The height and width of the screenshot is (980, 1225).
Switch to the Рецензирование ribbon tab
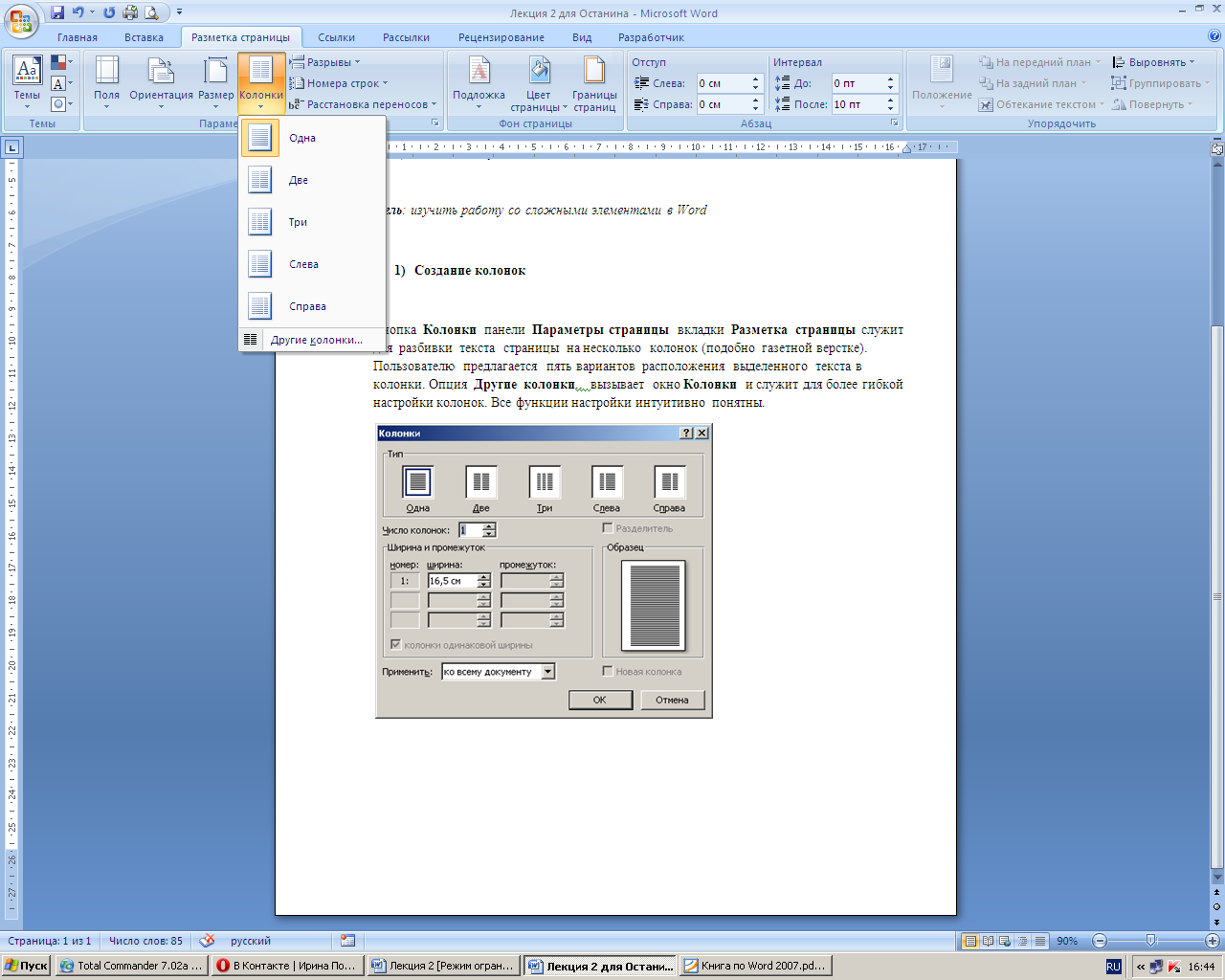[x=501, y=37]
